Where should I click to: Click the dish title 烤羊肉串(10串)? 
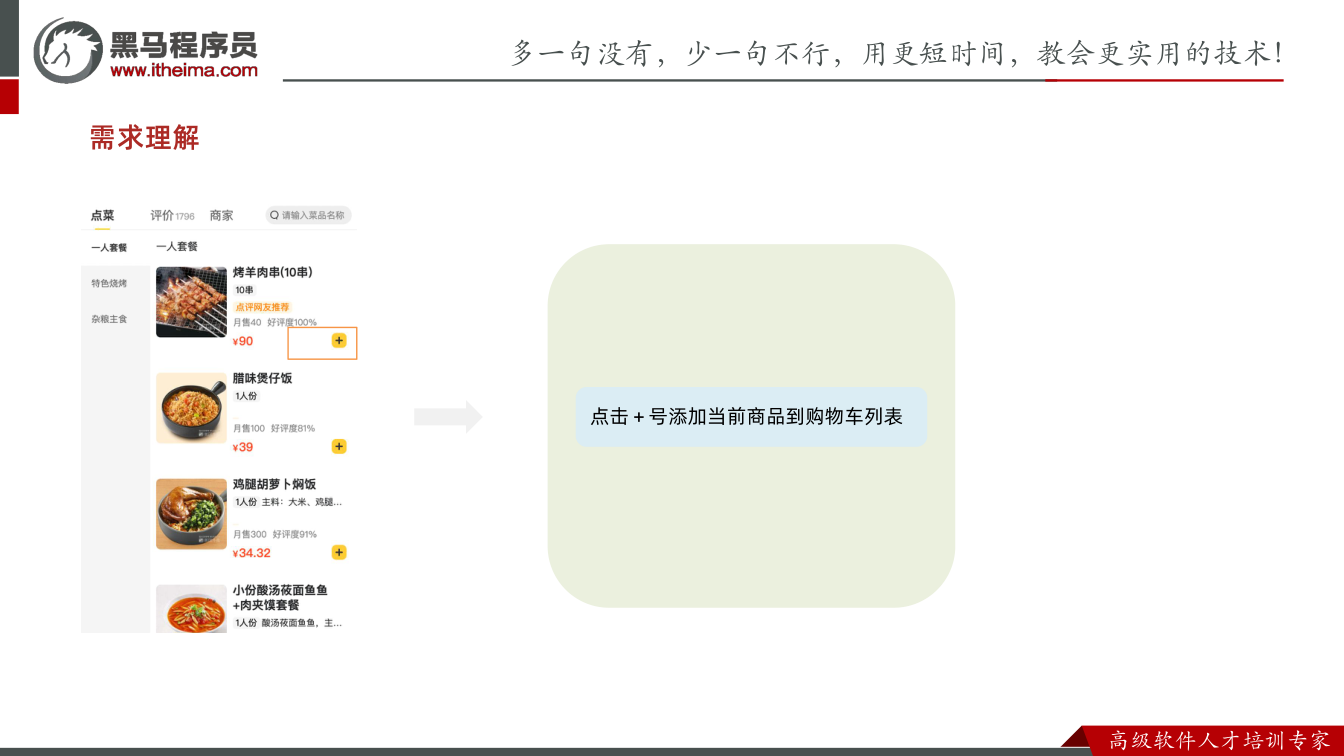(273, 272)
